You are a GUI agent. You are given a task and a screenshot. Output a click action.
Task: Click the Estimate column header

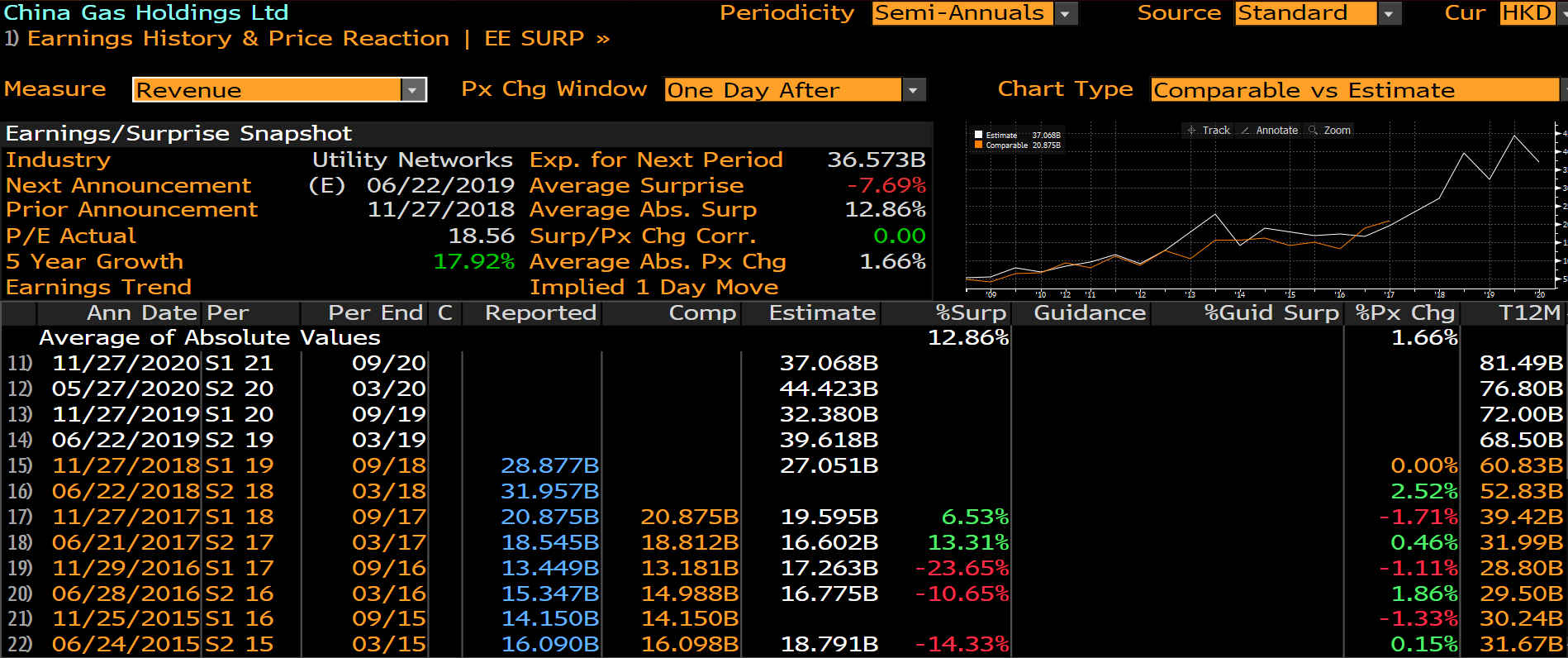(x=821, y=313)
